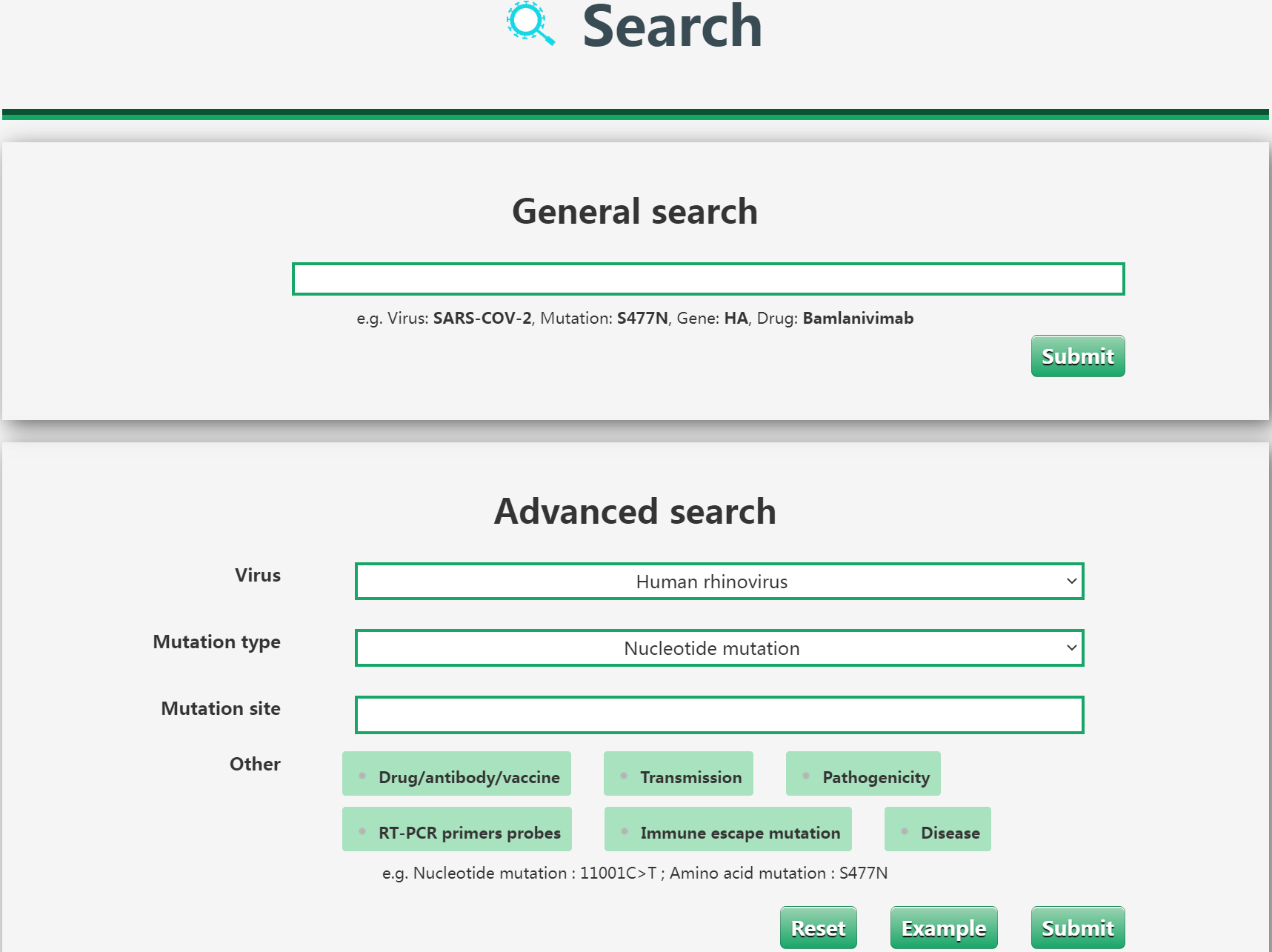This screenshot has width=1272, height=952.
Task: Click the Mutation site field label
Action: 221,709
